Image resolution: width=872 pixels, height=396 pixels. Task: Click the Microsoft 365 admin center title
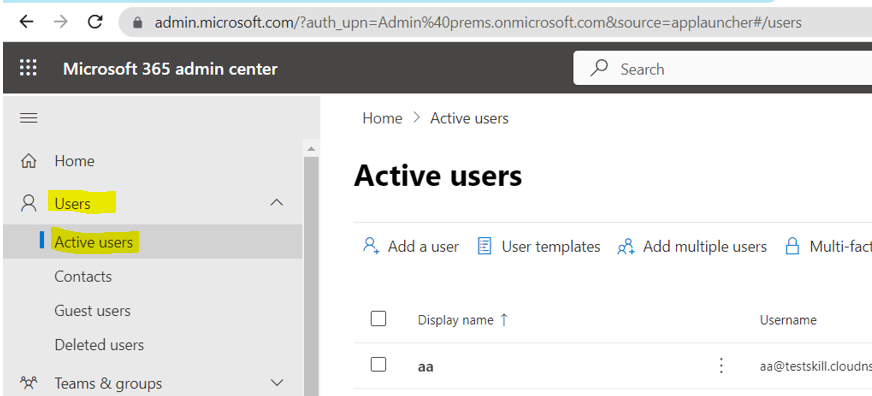coord(170,69)
